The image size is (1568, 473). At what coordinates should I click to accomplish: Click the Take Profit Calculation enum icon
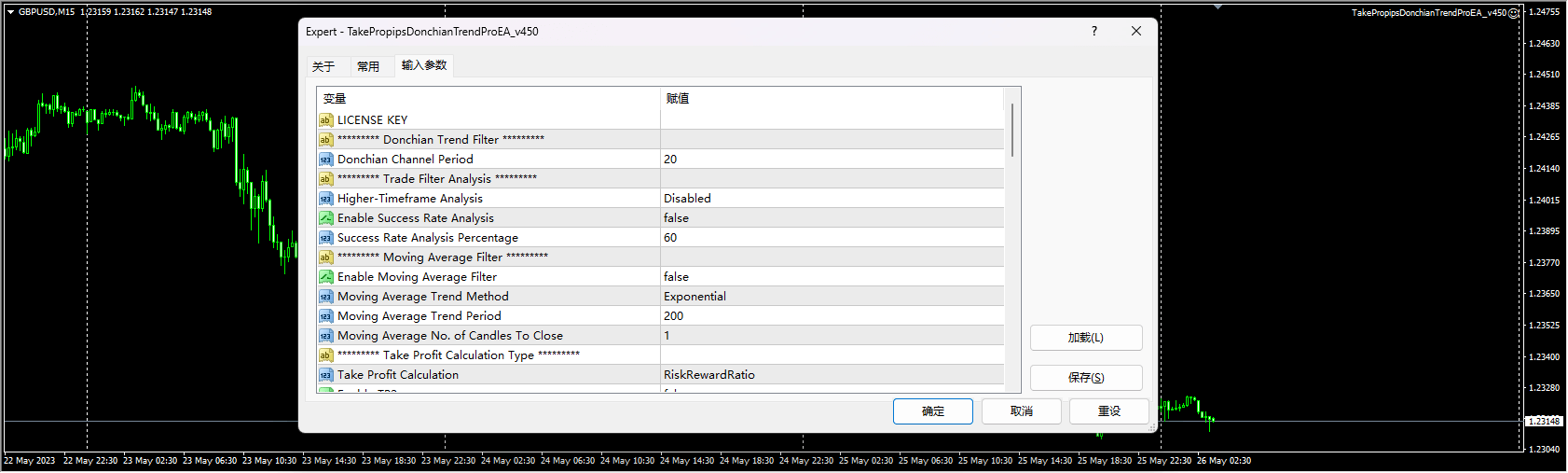point(325,374)
